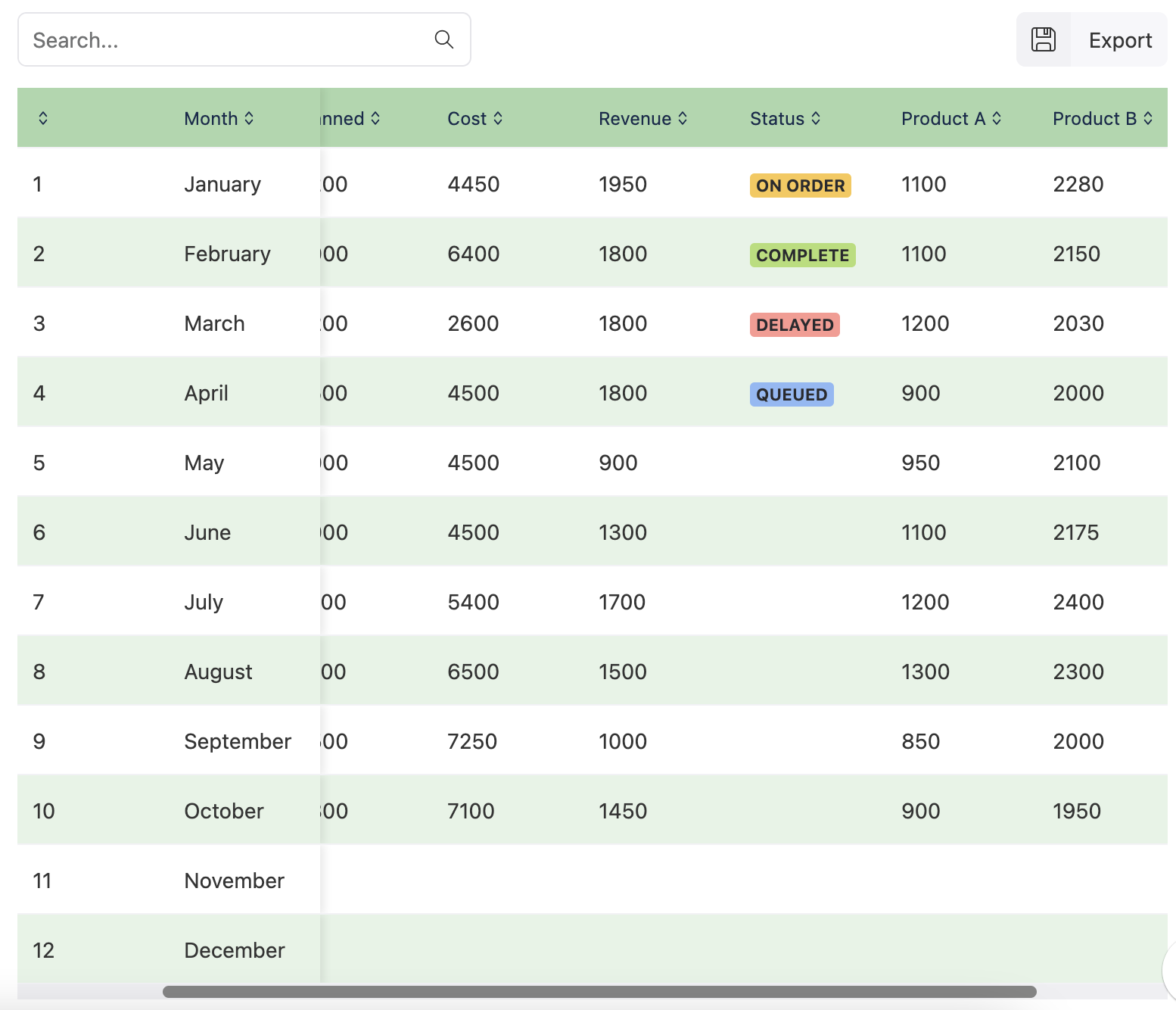Click sort arrows on first column
Viewport: 1176px width, 1010px height.
[x=43, y=118]
